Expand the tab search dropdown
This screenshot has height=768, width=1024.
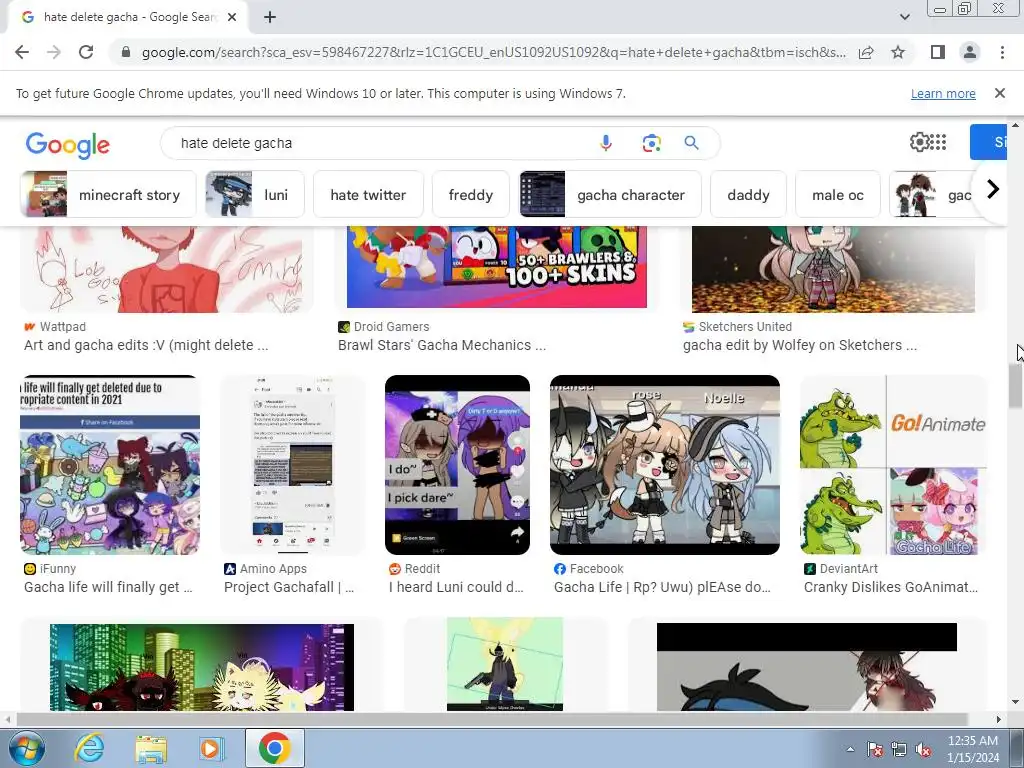tap(904, 17)
